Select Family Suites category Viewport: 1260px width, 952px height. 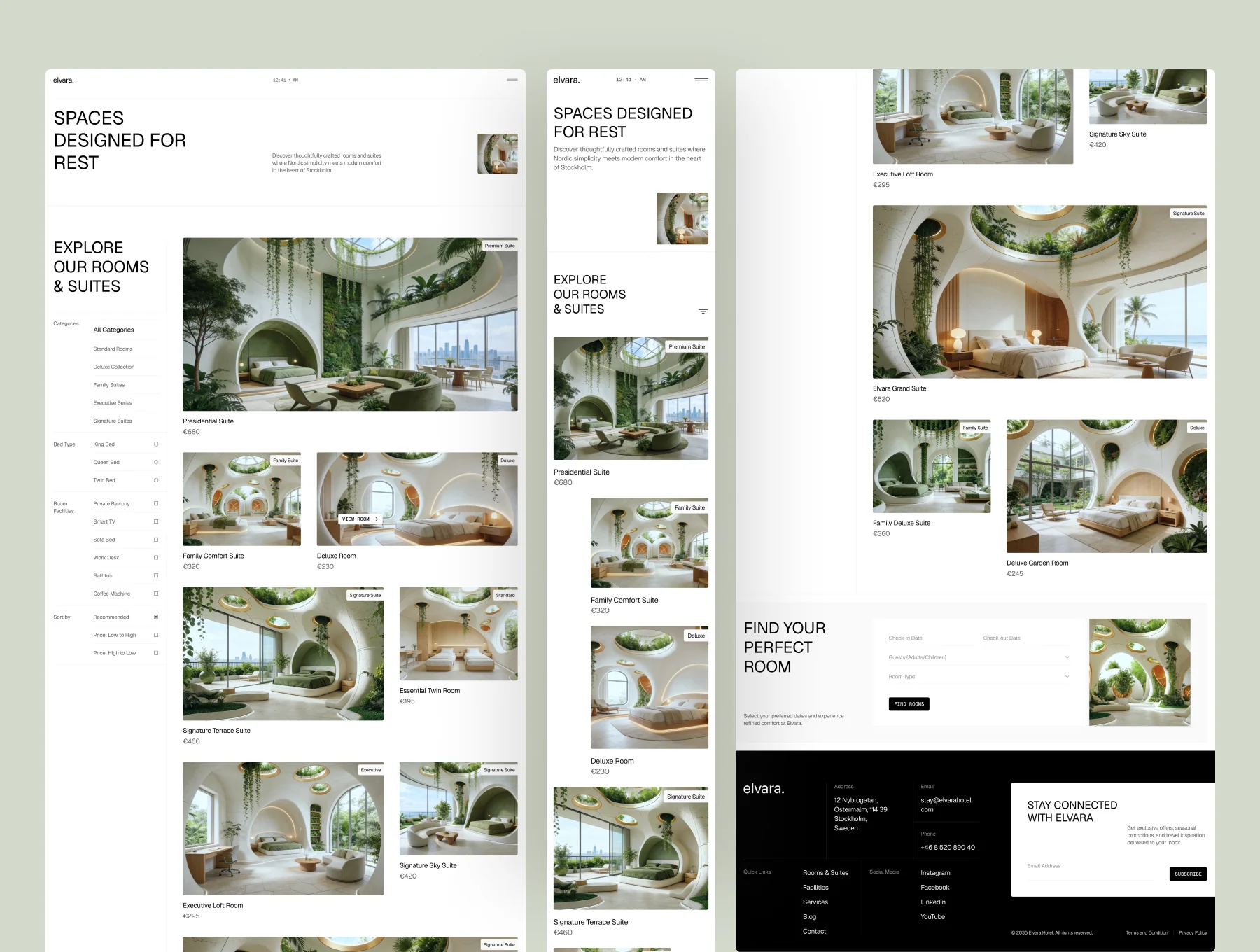point(109,385)
